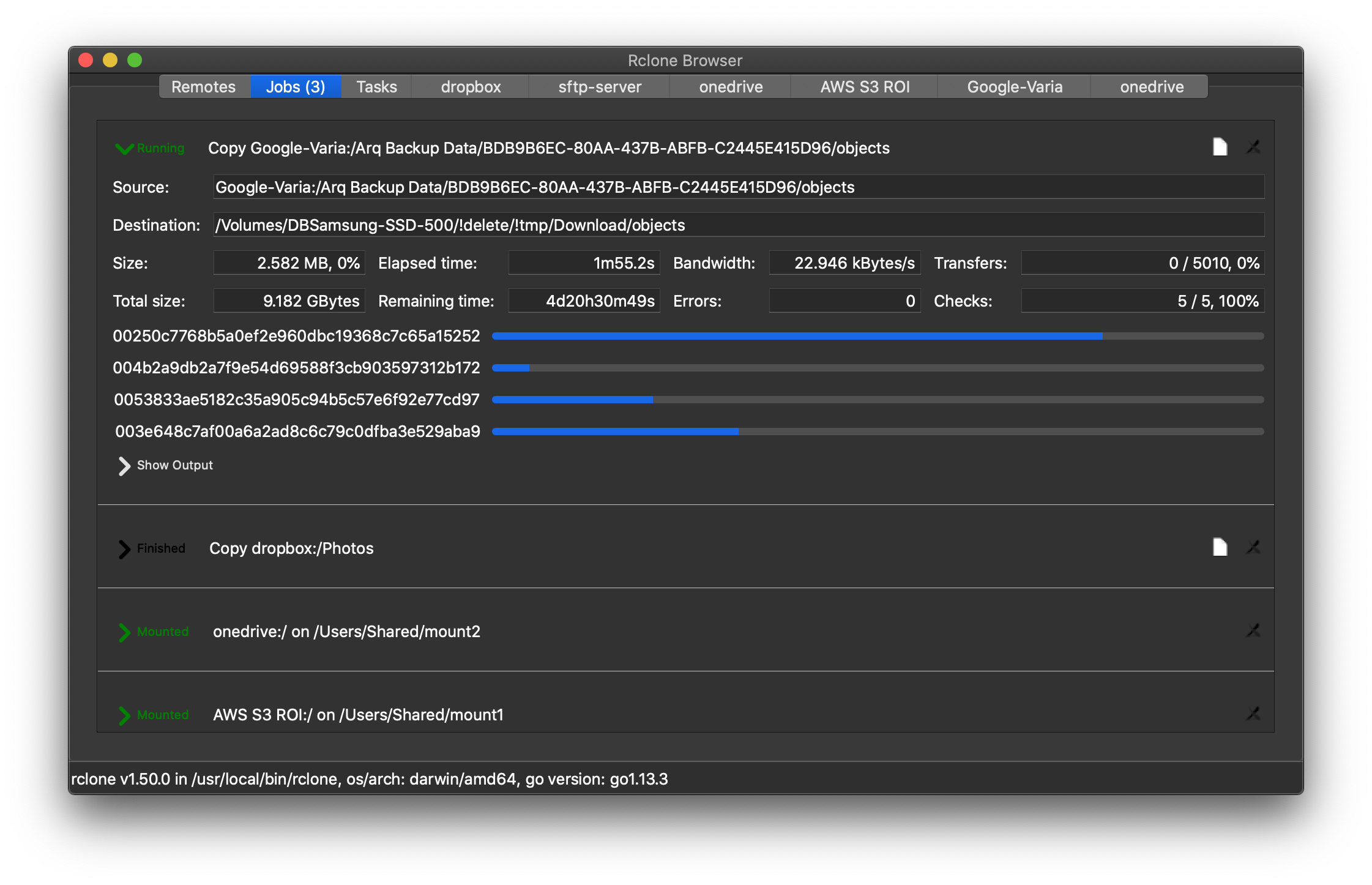
Task: Click the document icon on the running copy job
Action: click(1220, 147)
